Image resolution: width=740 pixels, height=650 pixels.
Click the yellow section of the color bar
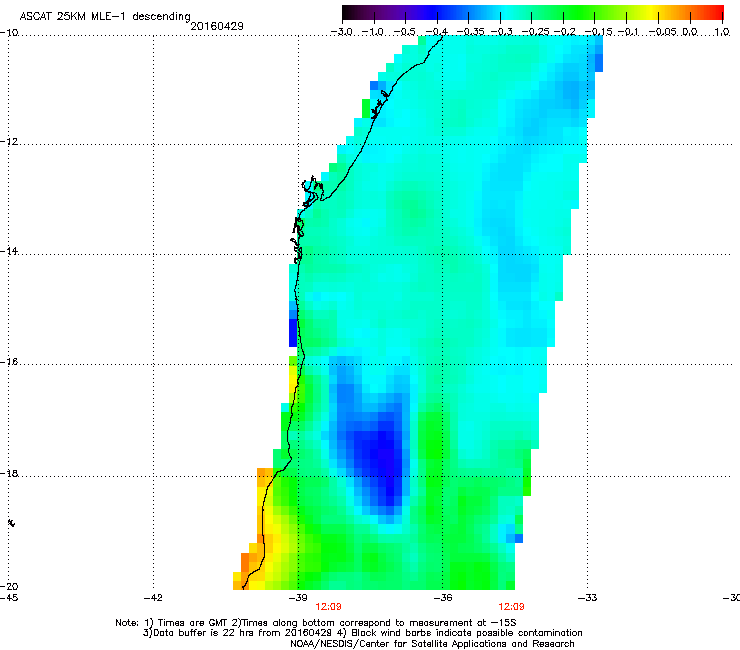(x=651, y=12)
